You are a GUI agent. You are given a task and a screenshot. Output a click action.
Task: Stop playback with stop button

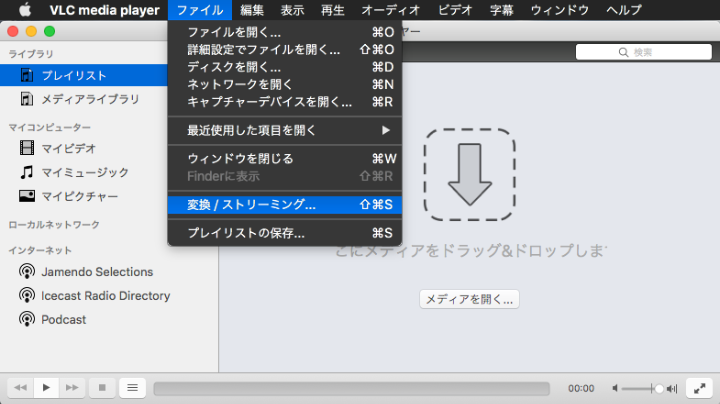point(102,388)
